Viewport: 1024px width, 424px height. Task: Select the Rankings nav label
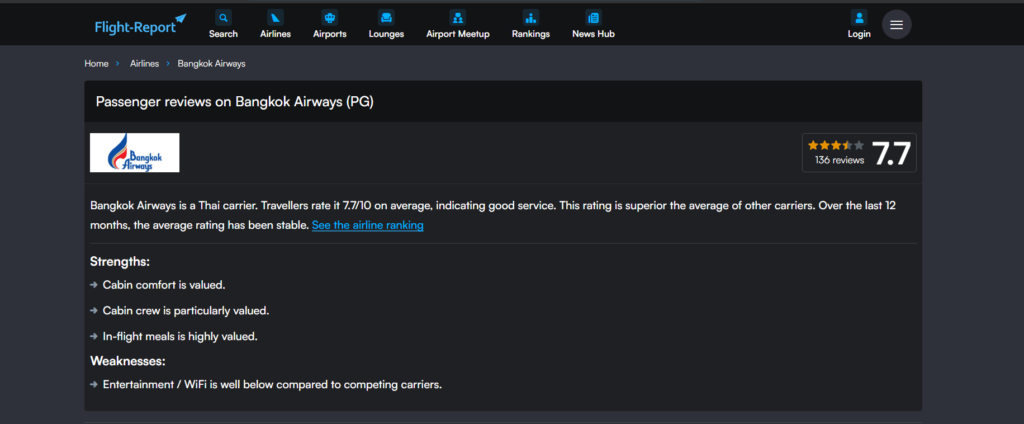[x=531, y=34]
